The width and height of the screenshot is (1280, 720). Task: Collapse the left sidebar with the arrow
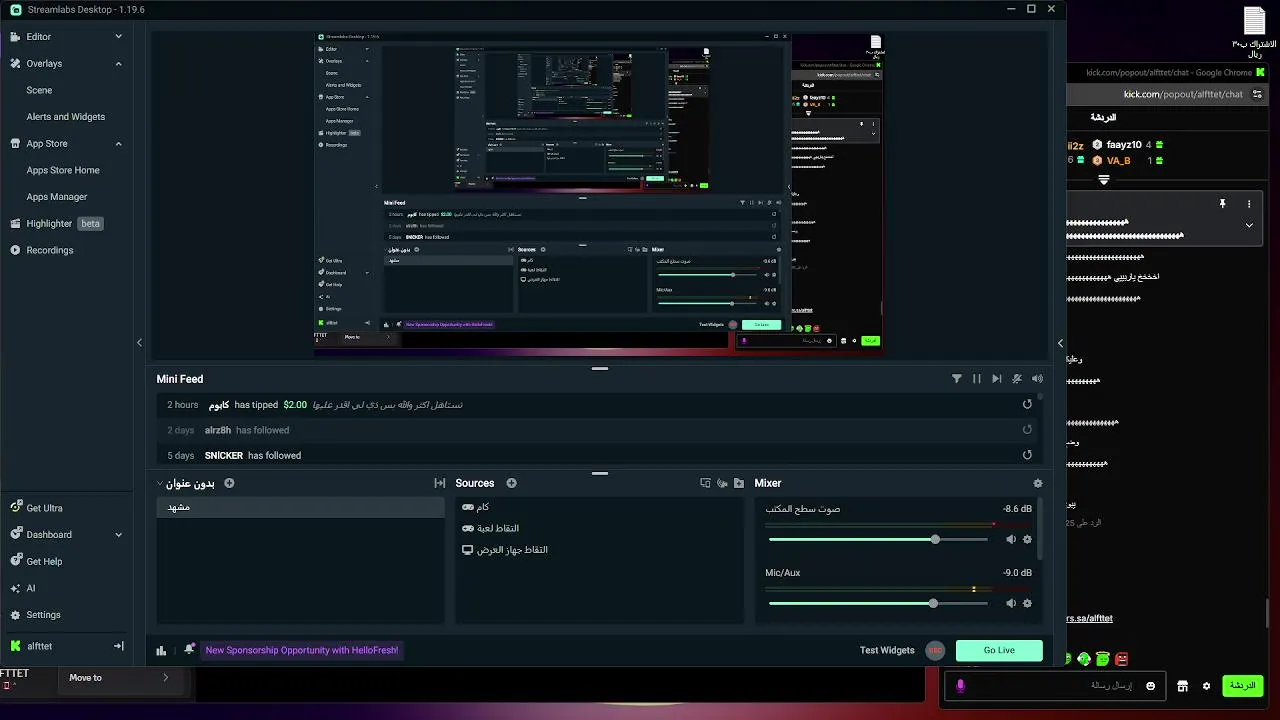point(139,343)
